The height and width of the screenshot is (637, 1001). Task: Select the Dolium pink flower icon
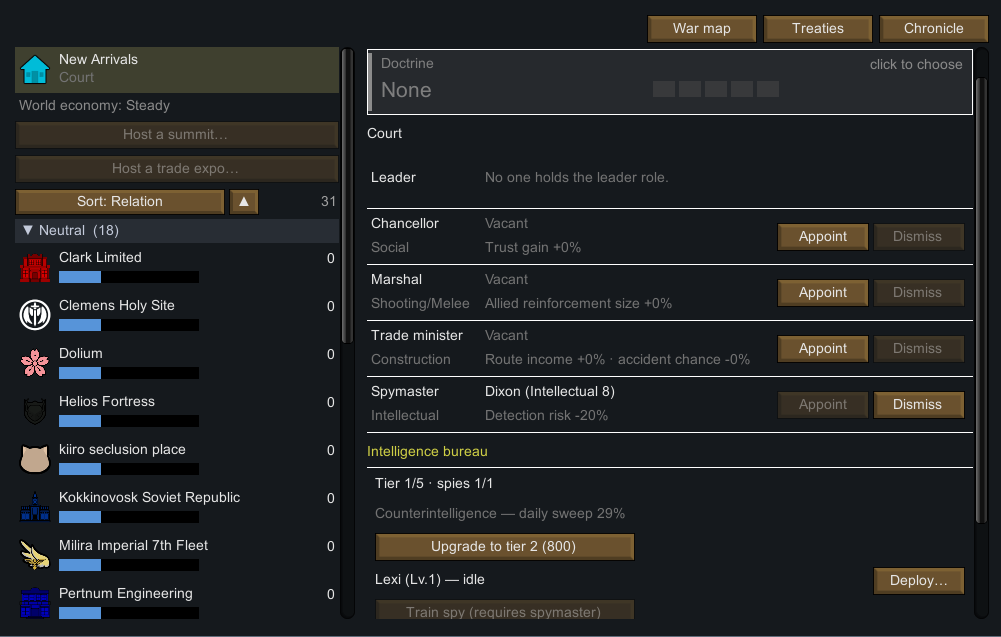coord(34,363)
